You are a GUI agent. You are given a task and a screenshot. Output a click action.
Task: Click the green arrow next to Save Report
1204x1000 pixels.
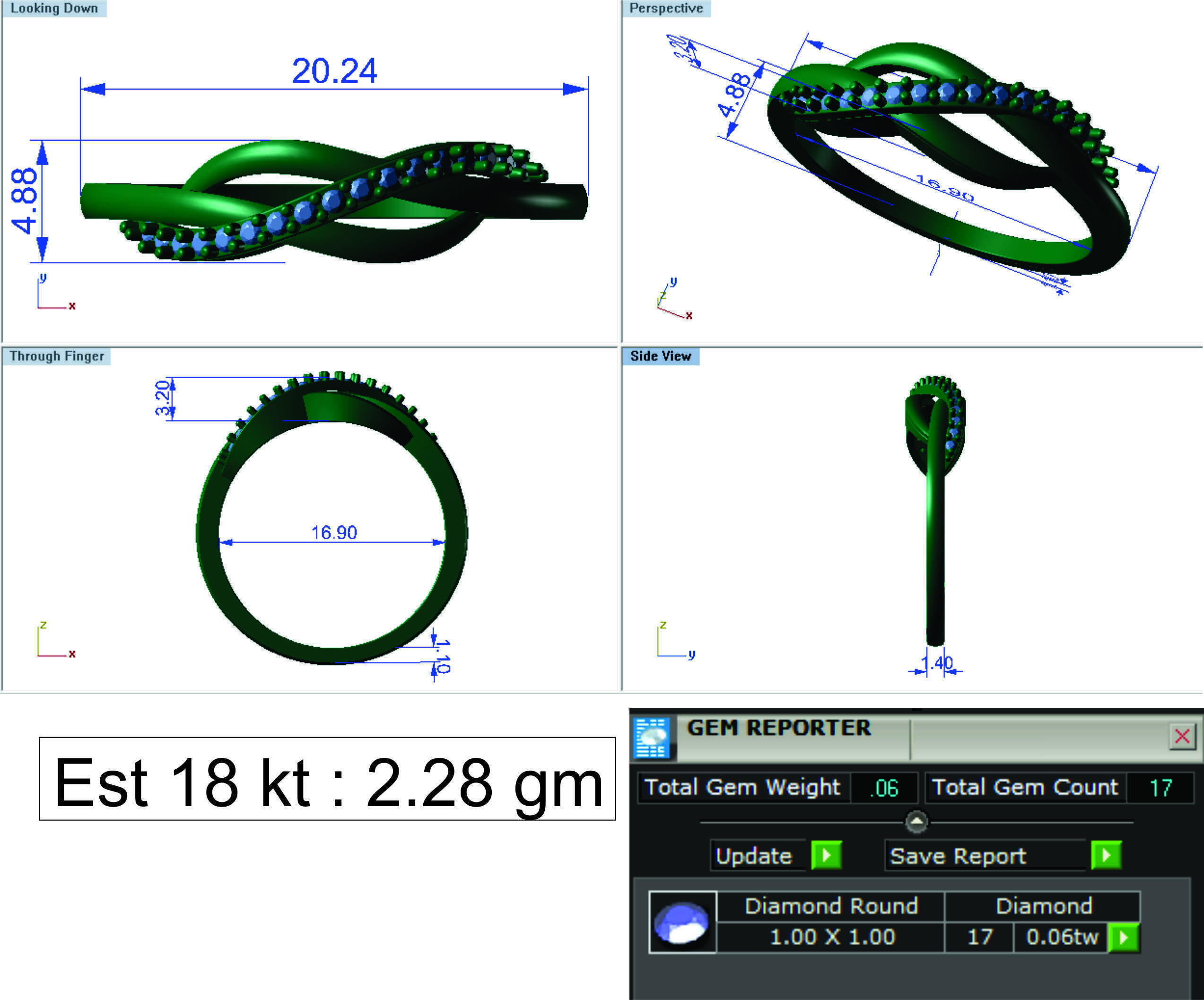point(1106,856)
